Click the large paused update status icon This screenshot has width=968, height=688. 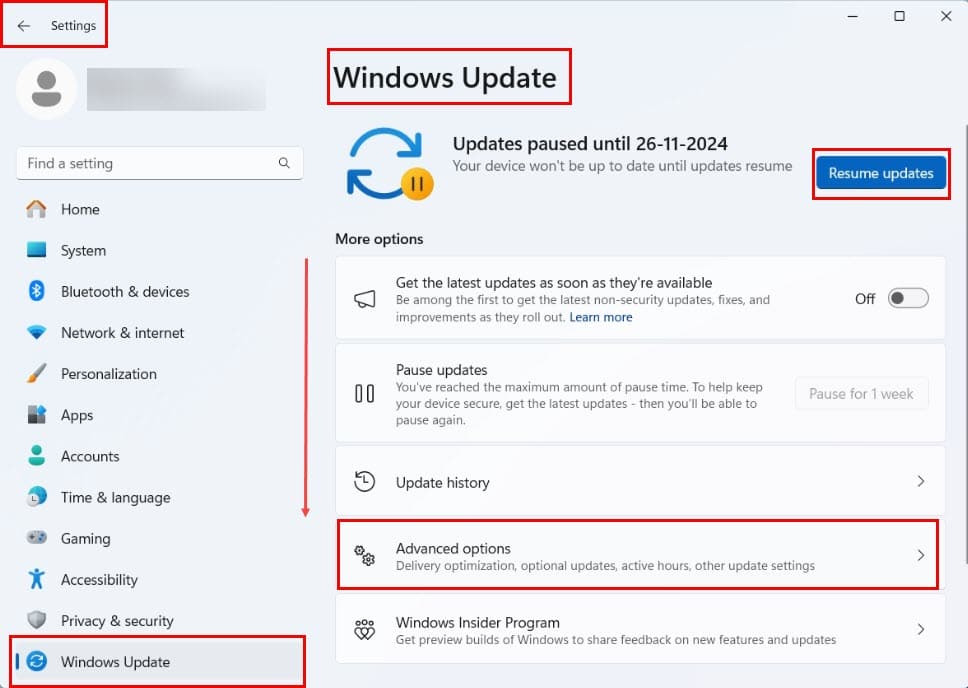coord(390,164)
